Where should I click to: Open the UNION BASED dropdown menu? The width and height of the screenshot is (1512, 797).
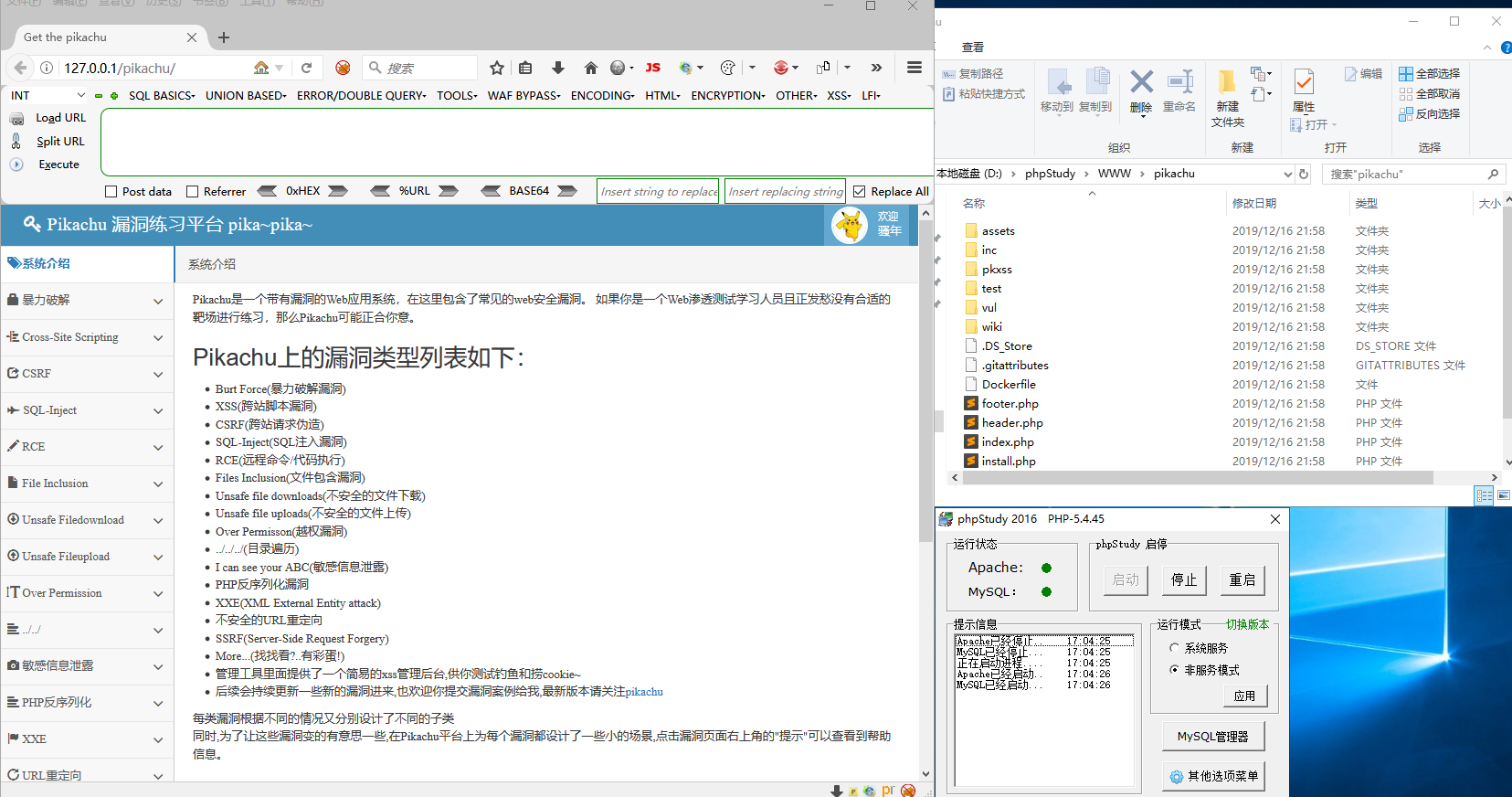pyautogui.click(x=246, y=95)
